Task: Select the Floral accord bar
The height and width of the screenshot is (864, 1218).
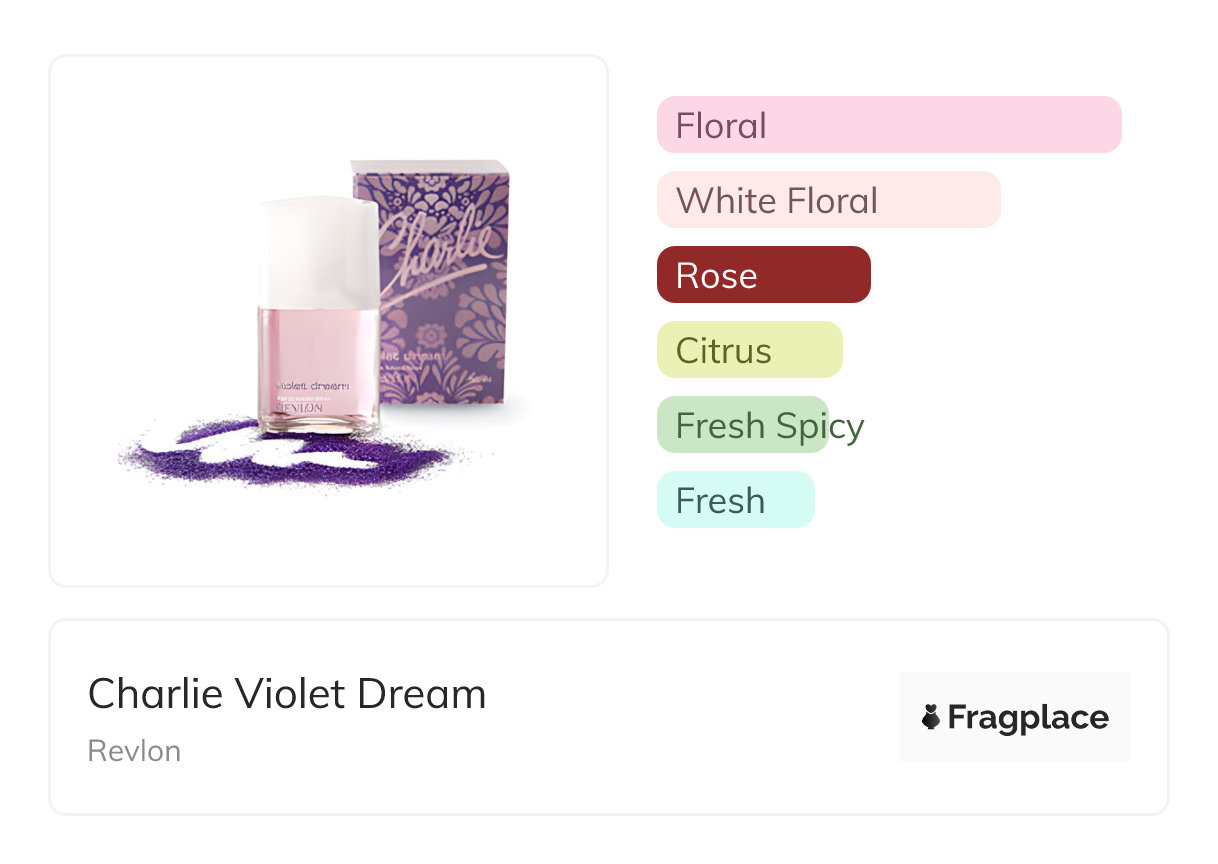Action: 888,125
